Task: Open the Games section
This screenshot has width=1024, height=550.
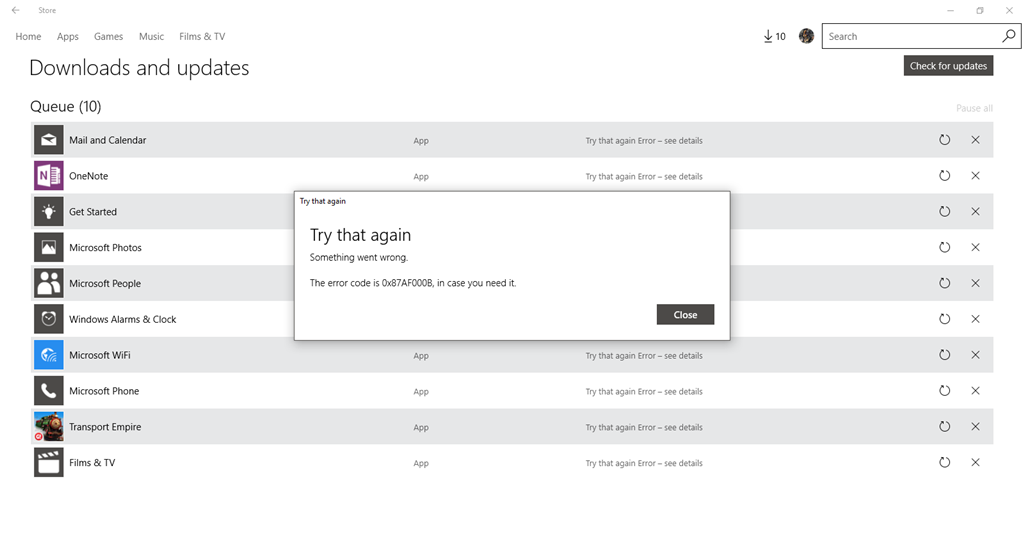Action: [x=108, y=37]
